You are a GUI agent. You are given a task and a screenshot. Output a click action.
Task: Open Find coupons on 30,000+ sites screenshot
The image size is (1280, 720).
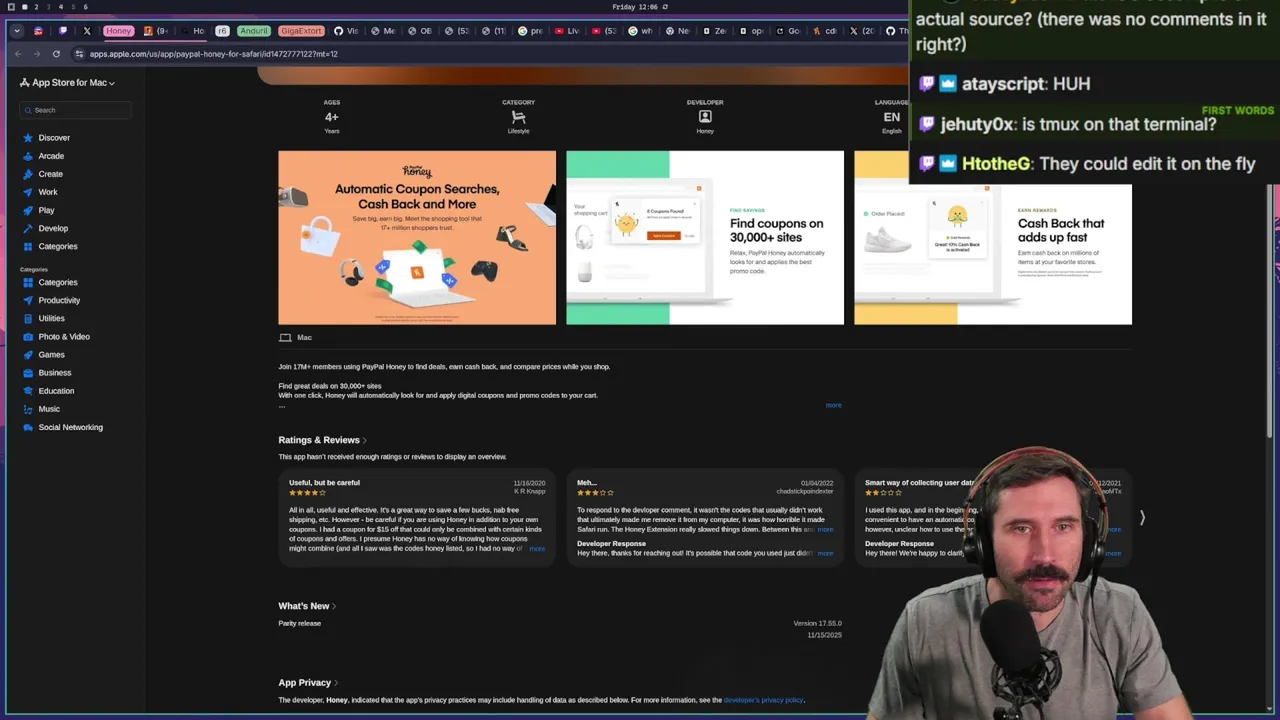coord(705,238)
